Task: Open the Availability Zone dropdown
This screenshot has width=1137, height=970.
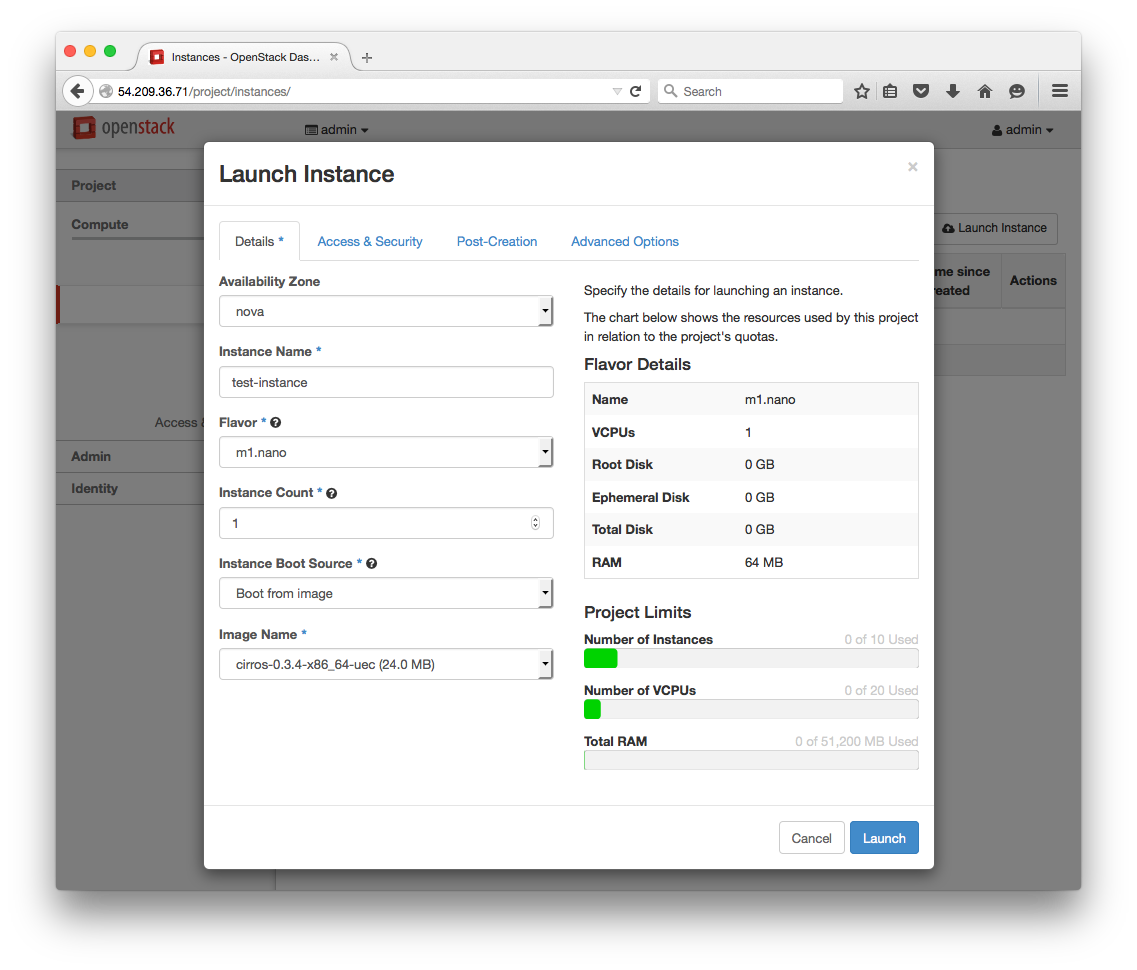Action: pyautogui.click(x=386, y=311)
